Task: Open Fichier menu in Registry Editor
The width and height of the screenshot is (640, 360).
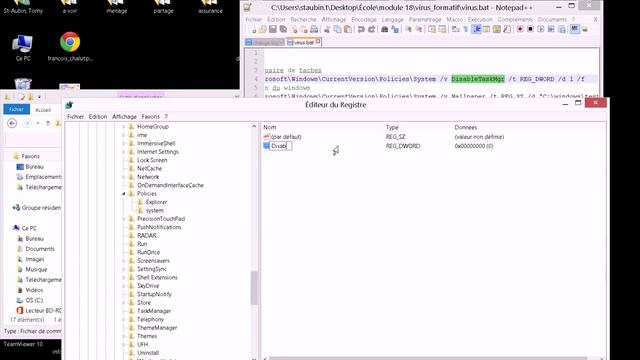Action: tap(75, 117)
